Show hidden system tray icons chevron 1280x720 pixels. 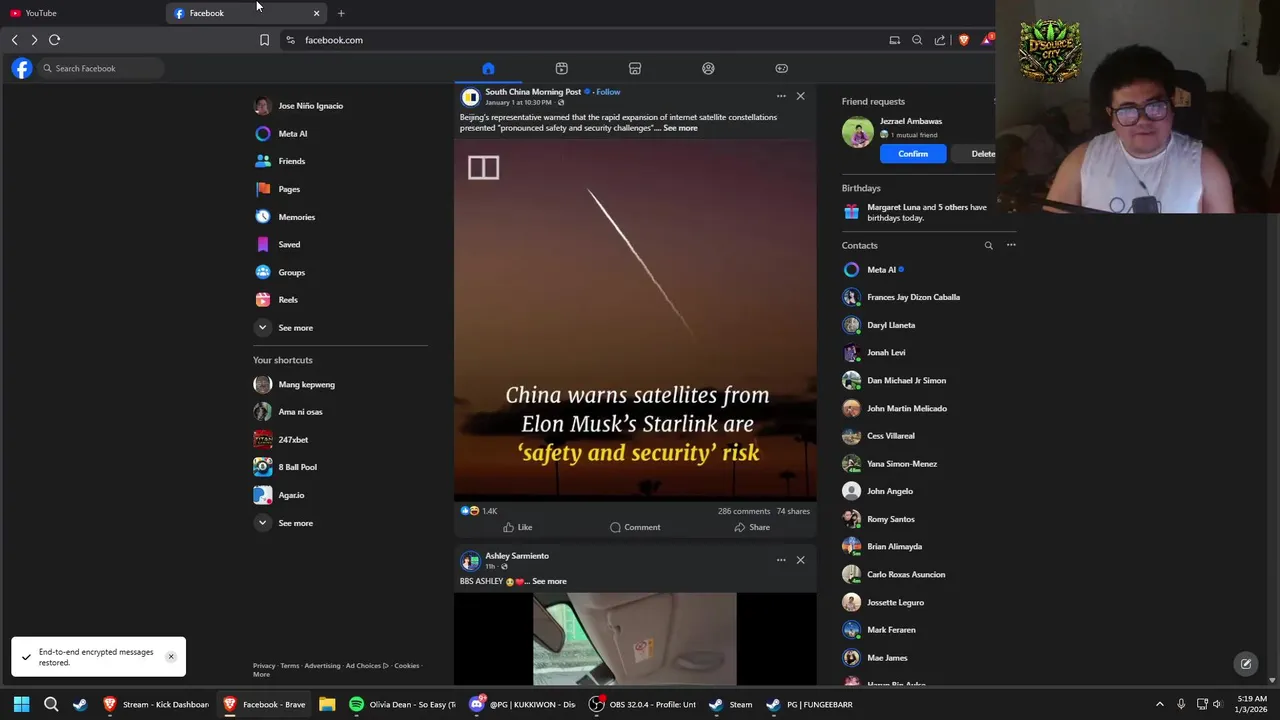pyautogui.click(x=1160, y=704)
